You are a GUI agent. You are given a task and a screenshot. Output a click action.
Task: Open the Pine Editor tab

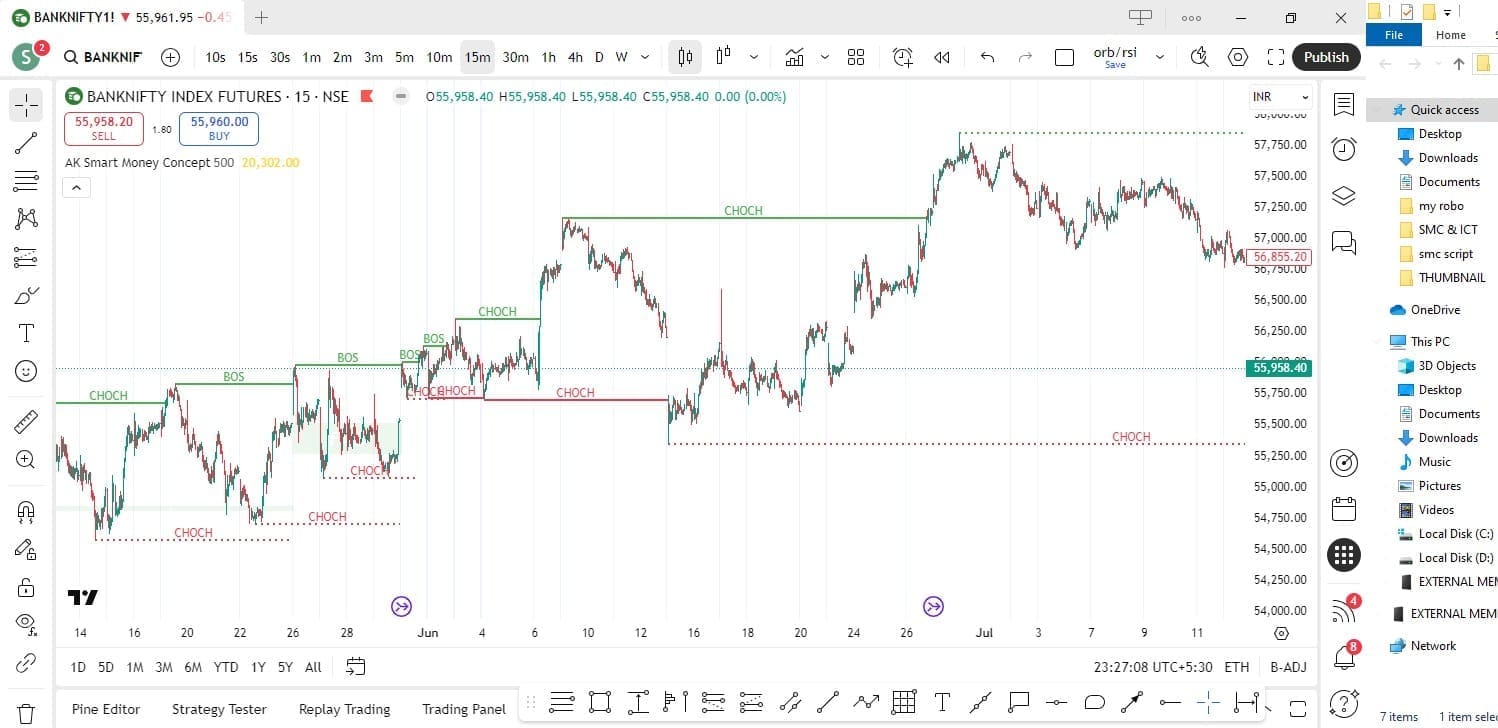106,709
